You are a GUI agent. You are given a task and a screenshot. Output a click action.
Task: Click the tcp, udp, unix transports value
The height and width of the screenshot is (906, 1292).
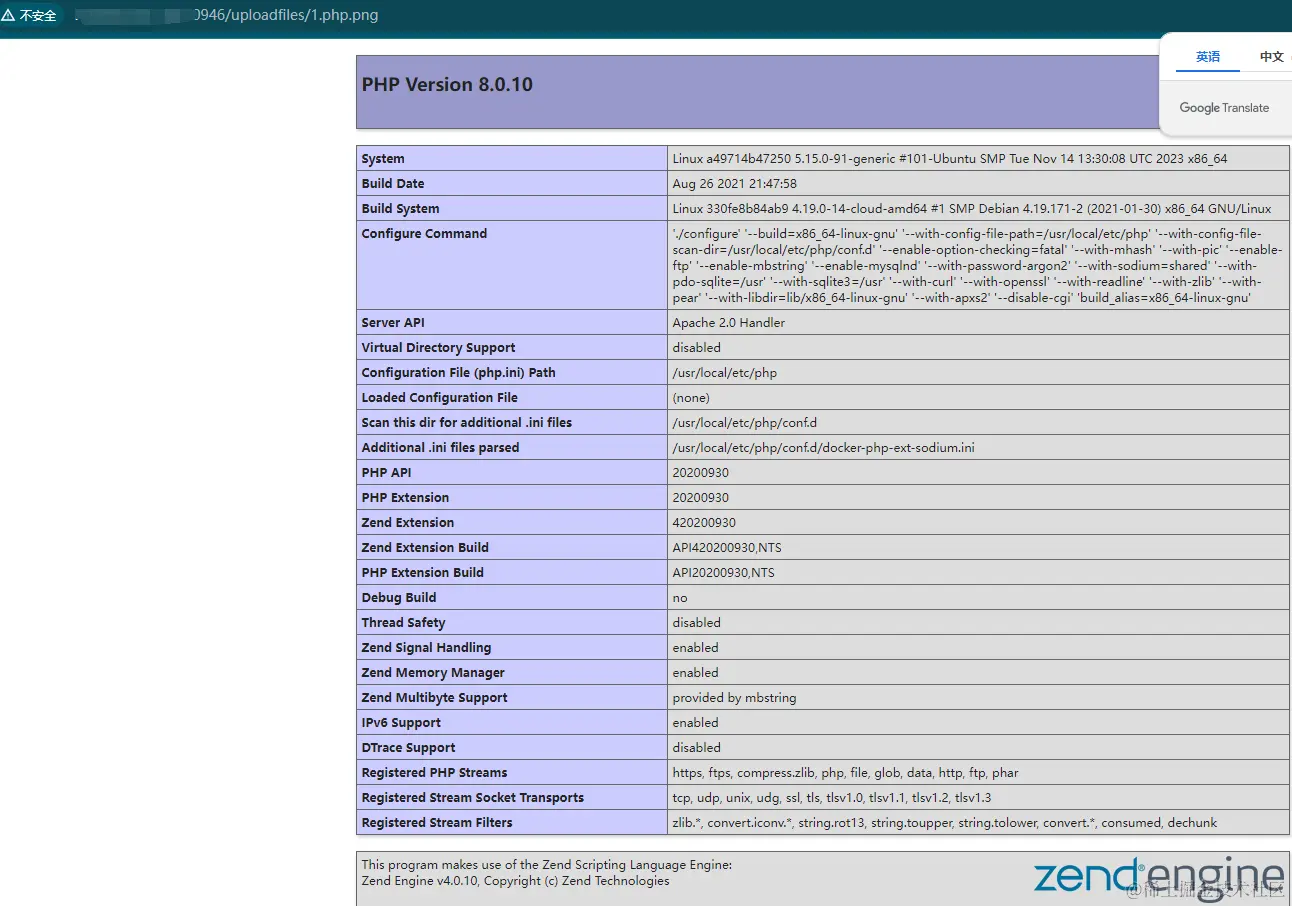click(832, 798)
